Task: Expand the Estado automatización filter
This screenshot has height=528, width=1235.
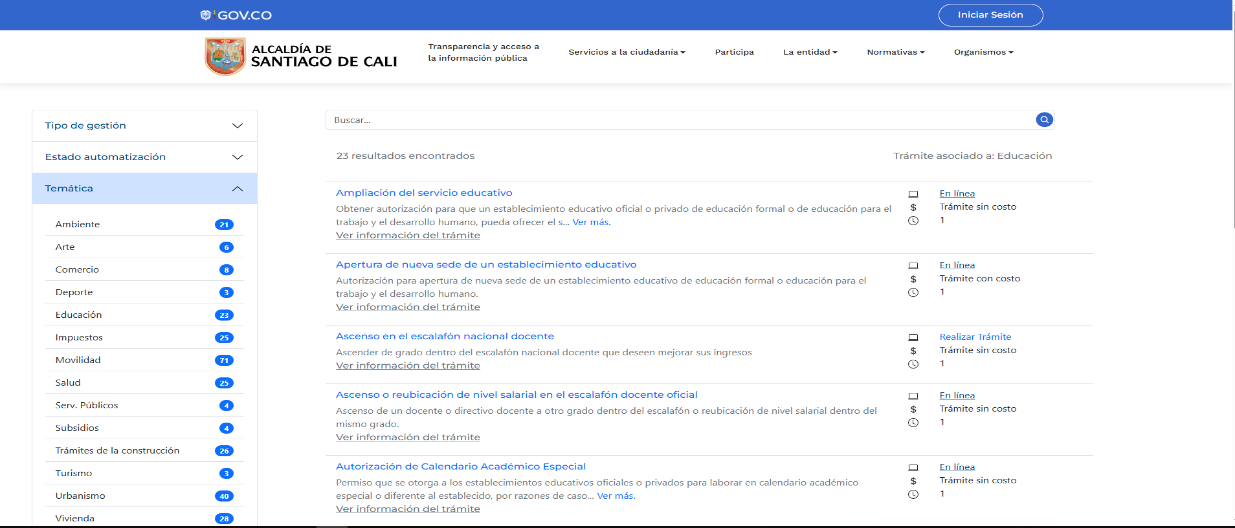Action: (x=145, y=157)
